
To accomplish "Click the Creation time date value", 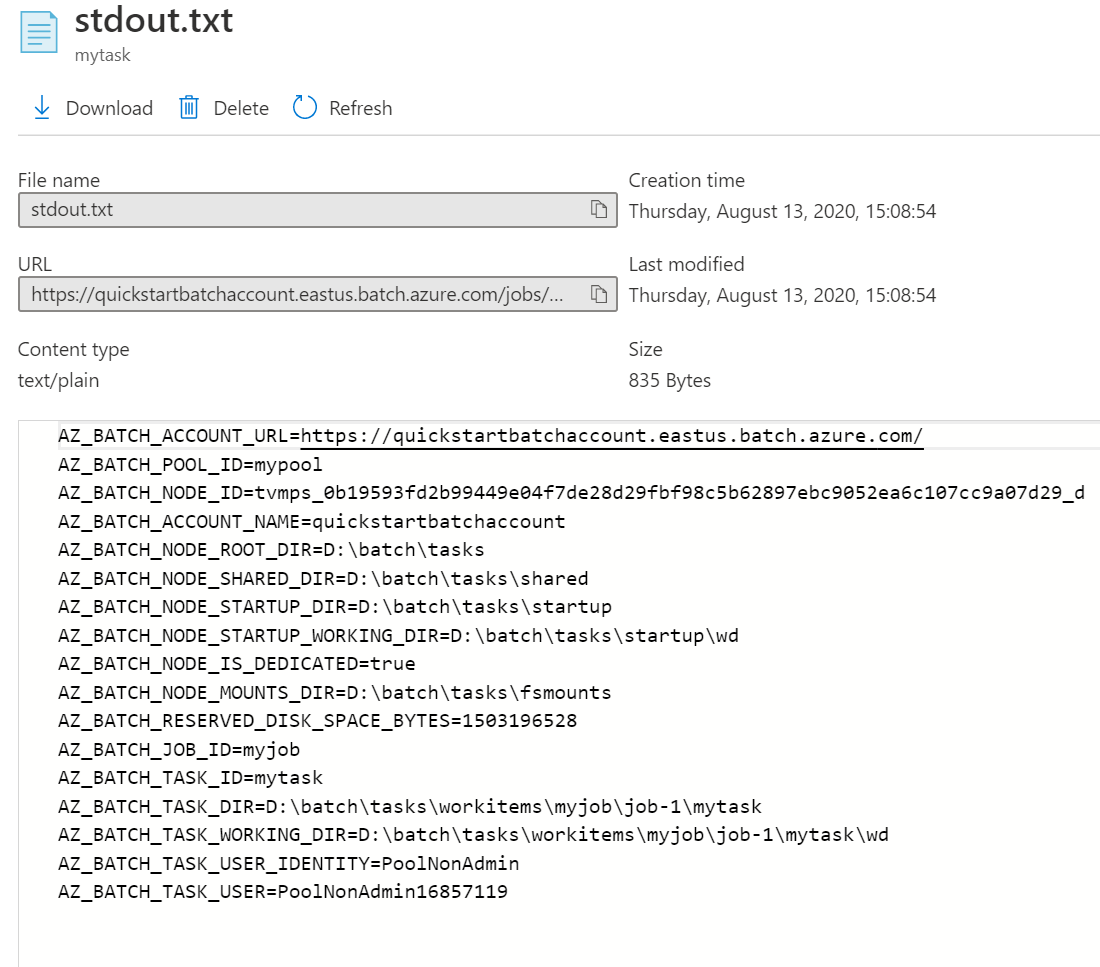I will click(782, 211).
